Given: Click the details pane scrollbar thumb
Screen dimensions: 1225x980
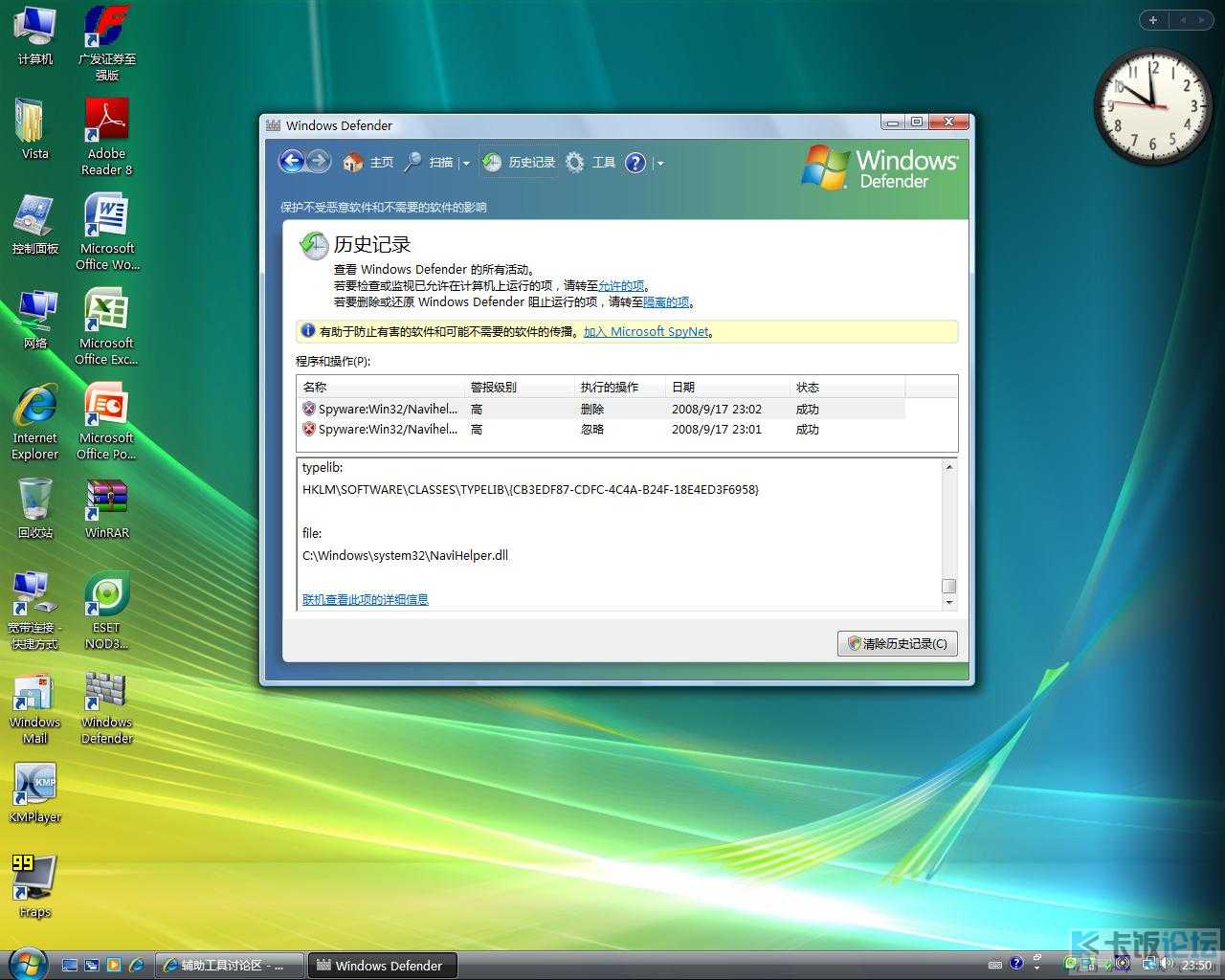Looking at the screenshot, I should [x=949, y=586].
